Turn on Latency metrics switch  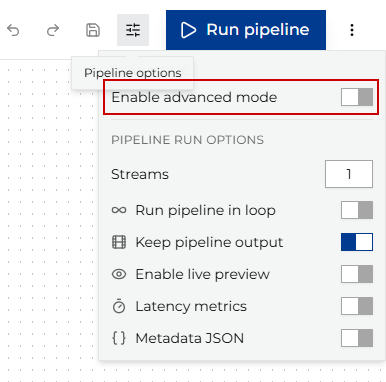point(357,306)
